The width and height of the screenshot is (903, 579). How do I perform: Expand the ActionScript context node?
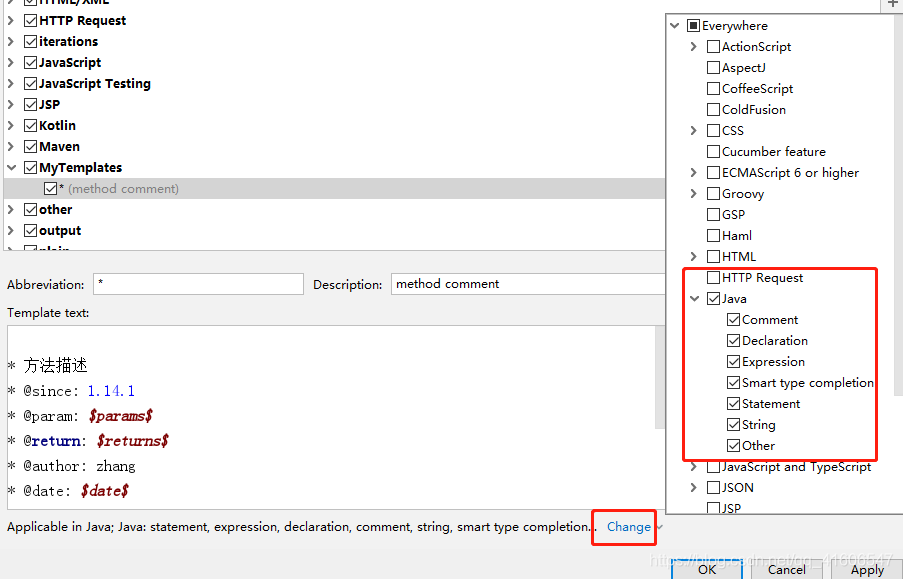[694, 47]
